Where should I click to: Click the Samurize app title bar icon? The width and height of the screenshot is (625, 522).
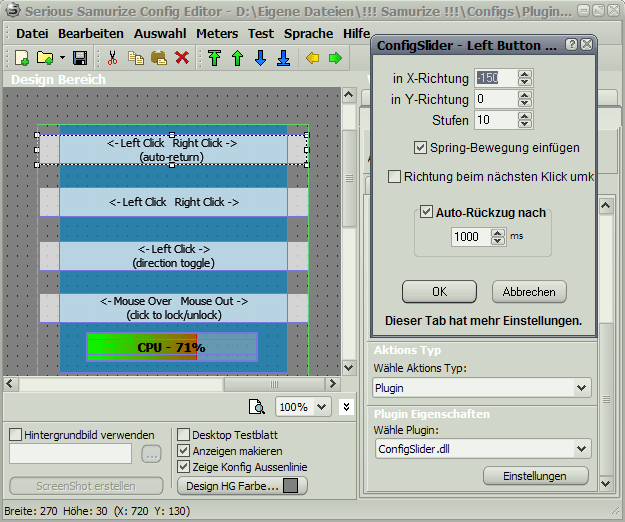(x=13, y=10)
